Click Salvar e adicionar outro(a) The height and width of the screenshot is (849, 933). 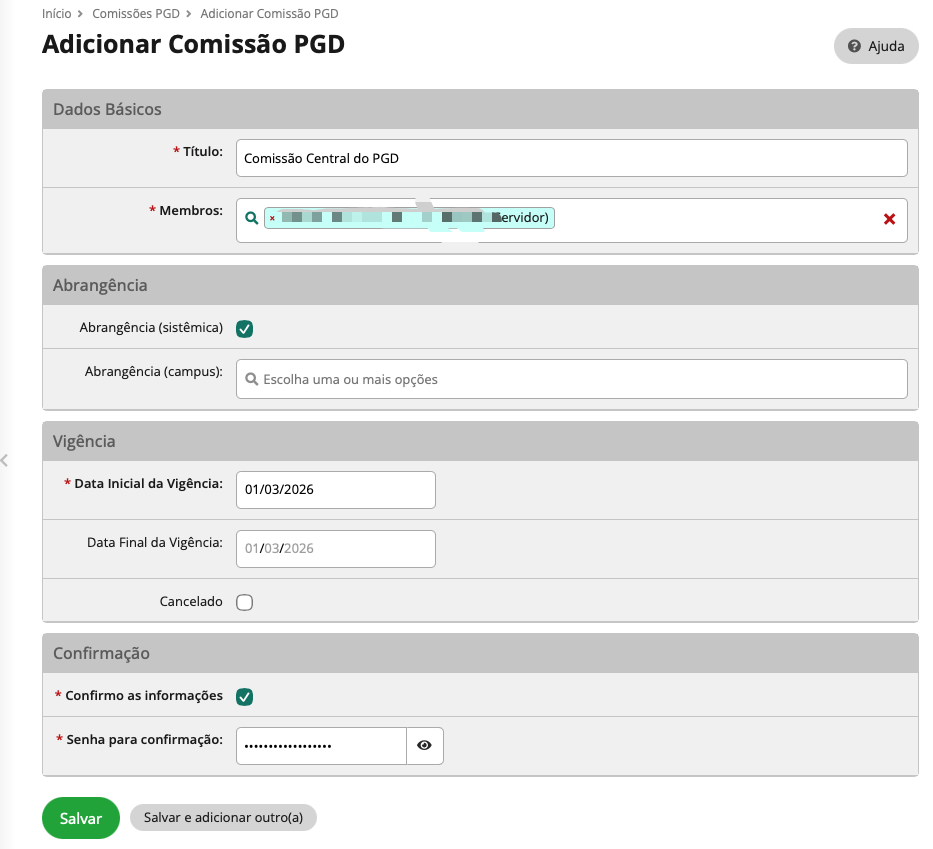[223, 818]
